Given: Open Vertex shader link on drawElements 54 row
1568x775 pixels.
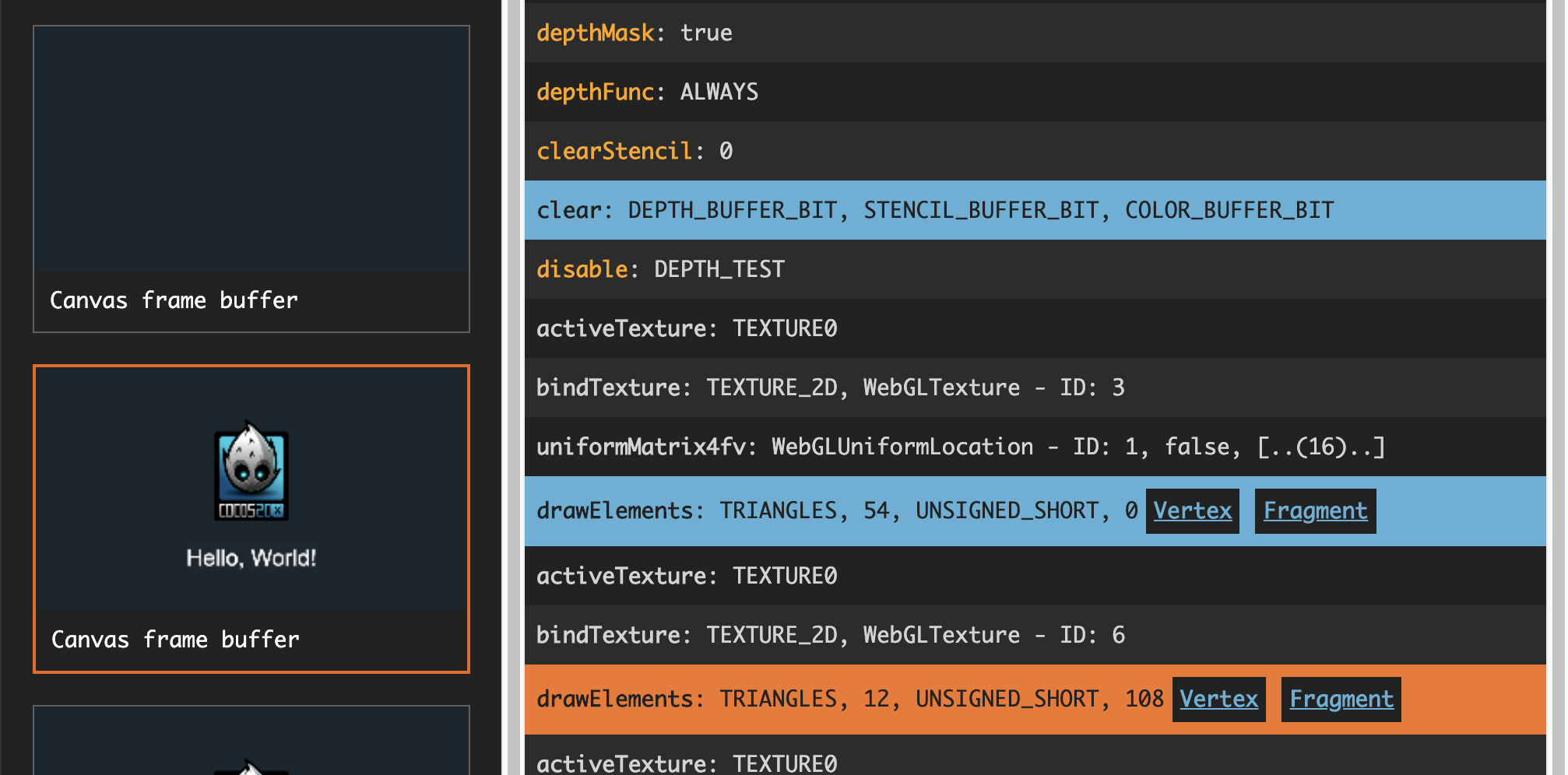Looking at the screenshot, I should point(1192,511).
